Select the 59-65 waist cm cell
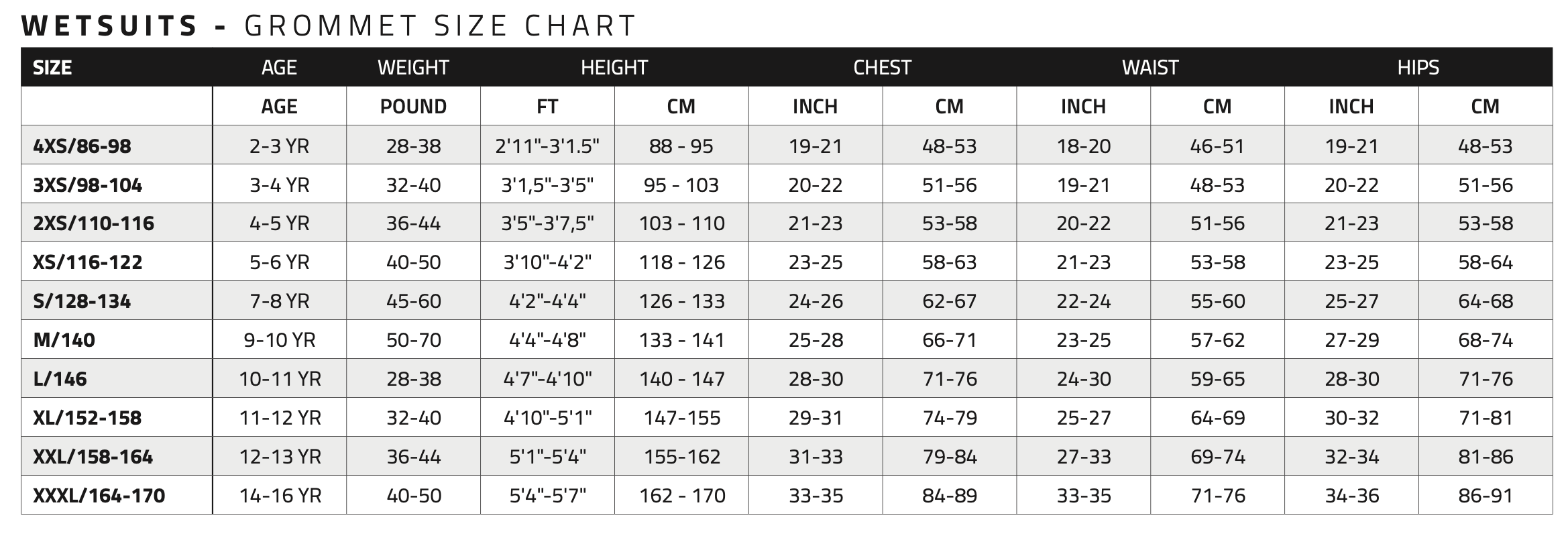This screenshot has height=538, width=1568. (x=1217, y=379)
